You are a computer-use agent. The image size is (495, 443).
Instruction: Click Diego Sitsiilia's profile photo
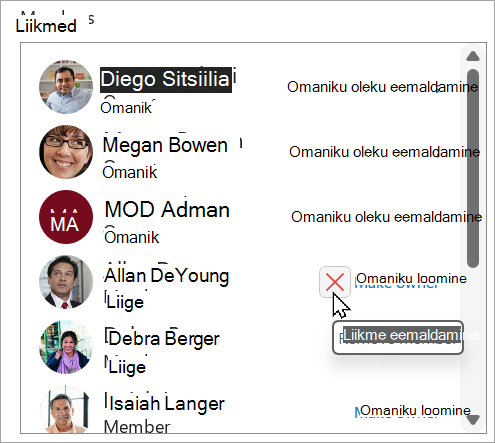click(x=66, y=87)
